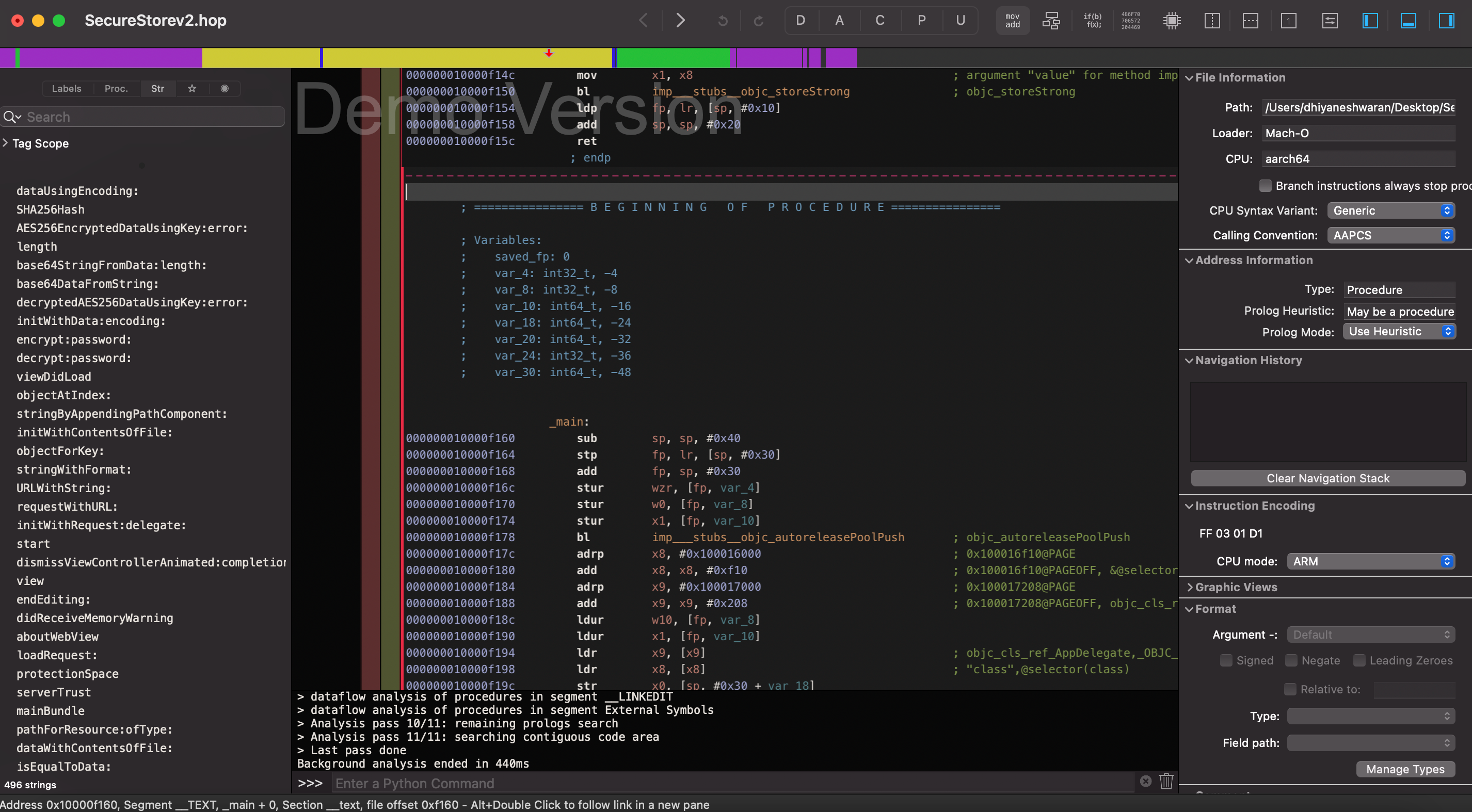Switch to the Proc. tab
This screenshot has height=812, width=1472.
(x=116, y=89)
